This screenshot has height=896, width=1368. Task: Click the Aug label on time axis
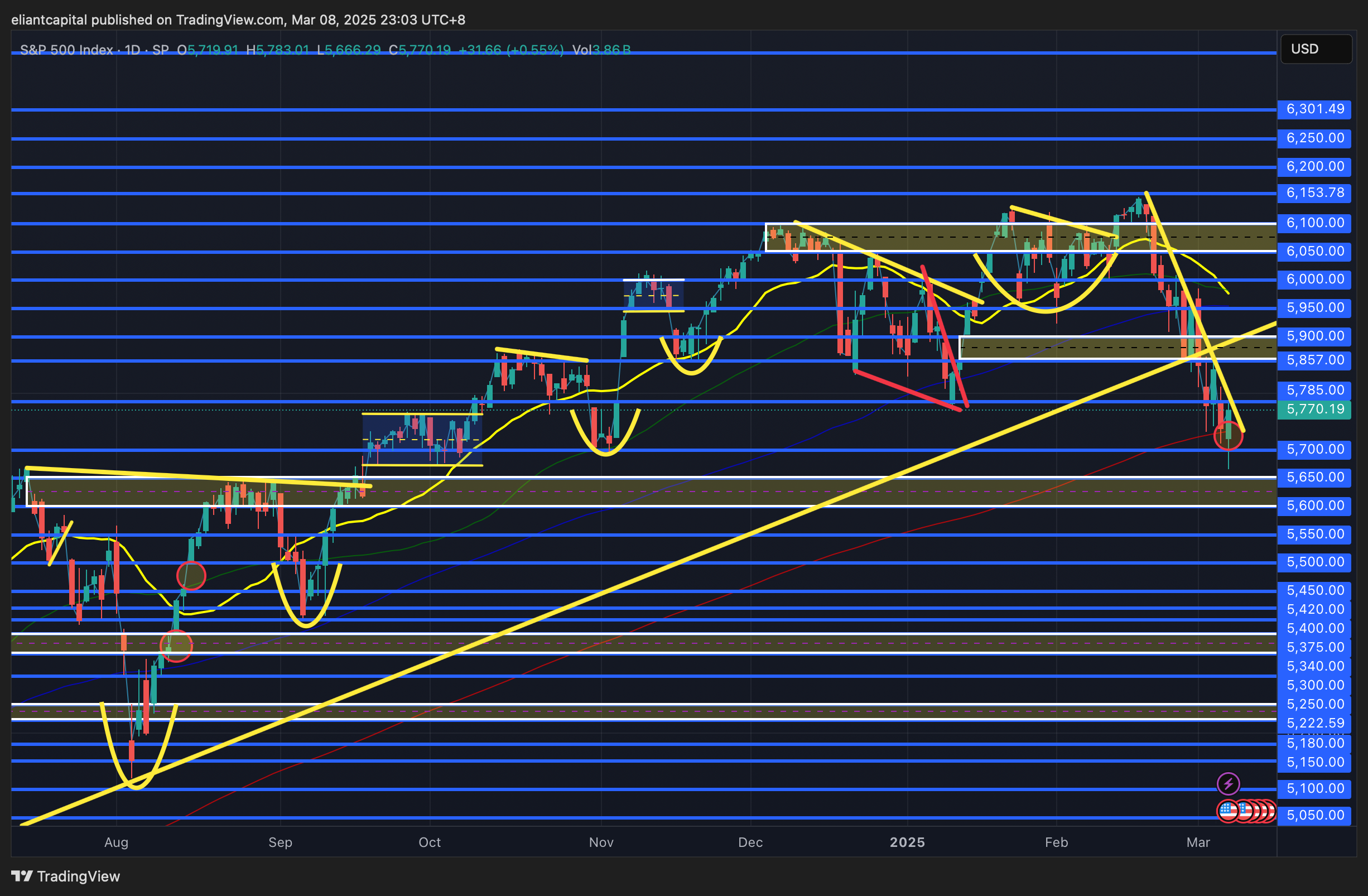116,842
